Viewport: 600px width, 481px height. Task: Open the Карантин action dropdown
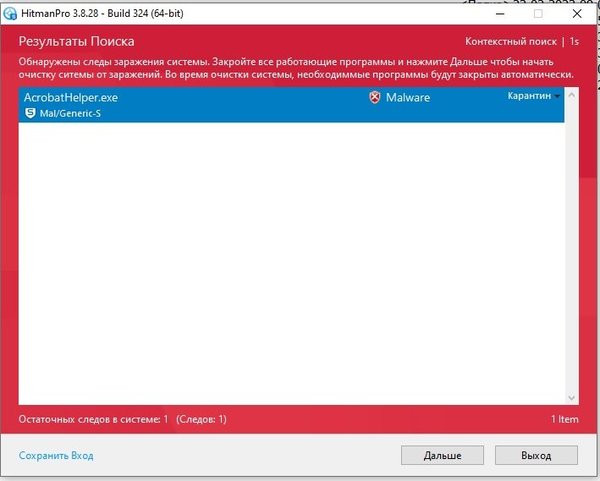(x=533, y=96)
